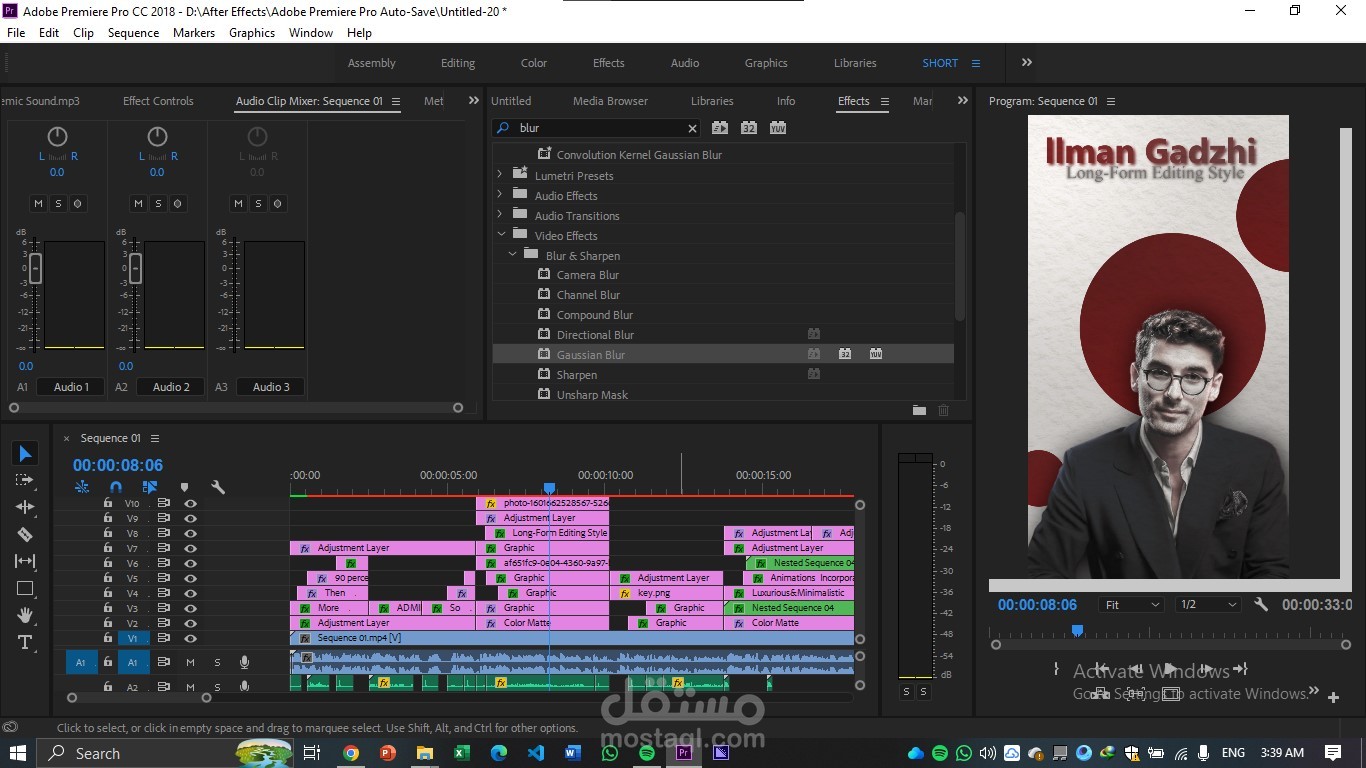Clear the blur search text
The width and height of the screenshot is (1366, 768).
[692, 128]
